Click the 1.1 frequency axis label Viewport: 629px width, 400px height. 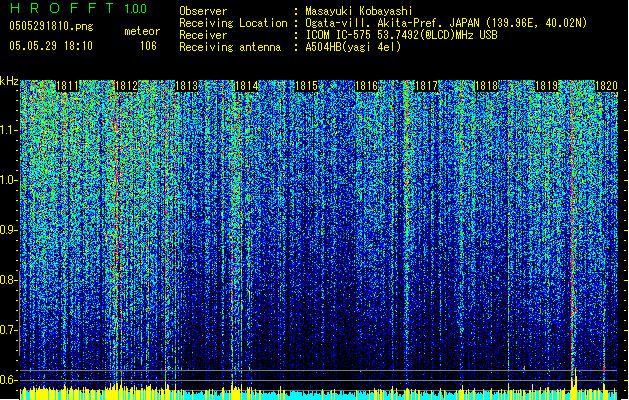pos(9,130)
